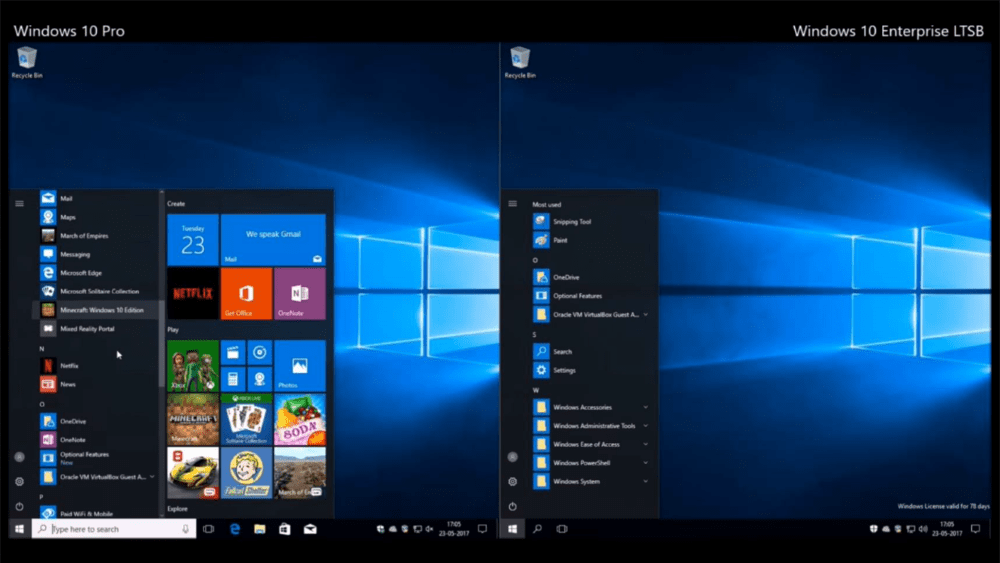Launch Microsoft Edge from the app list
The height and width of the screenshot is (563, 1000).
point(96,272)
